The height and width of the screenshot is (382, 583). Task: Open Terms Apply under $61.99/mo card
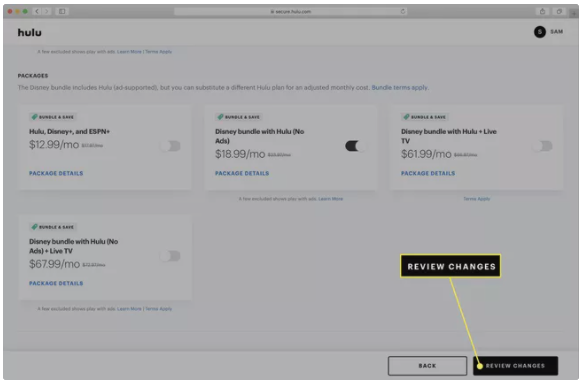point(477,199)
